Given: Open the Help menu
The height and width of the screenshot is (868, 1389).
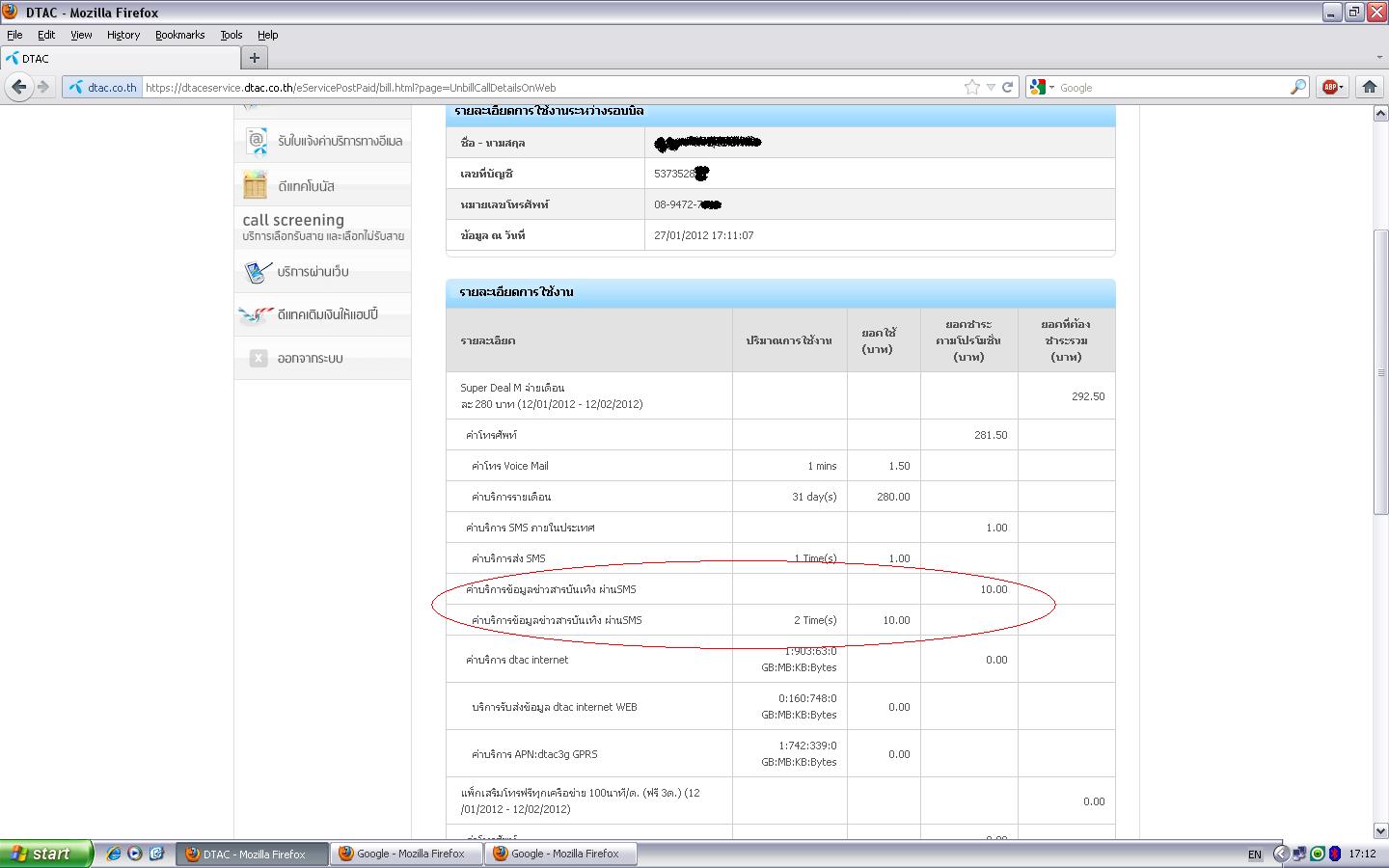Looking at the screenshot, I should [267, 35].
